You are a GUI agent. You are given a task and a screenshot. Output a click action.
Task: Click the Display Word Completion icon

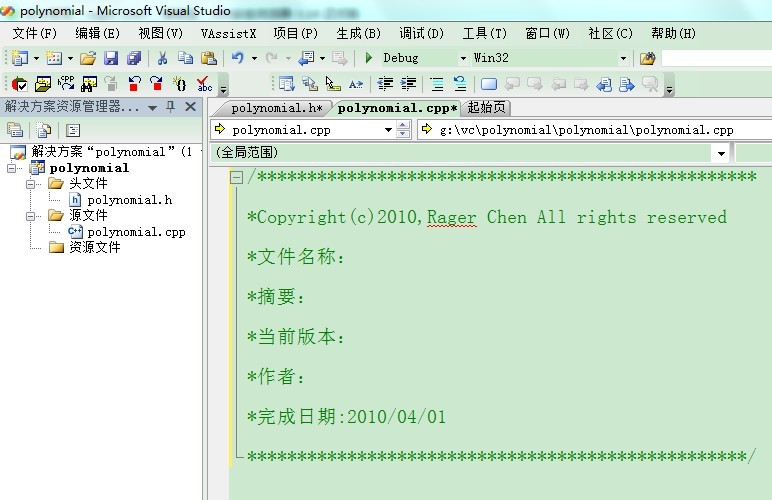355,84
